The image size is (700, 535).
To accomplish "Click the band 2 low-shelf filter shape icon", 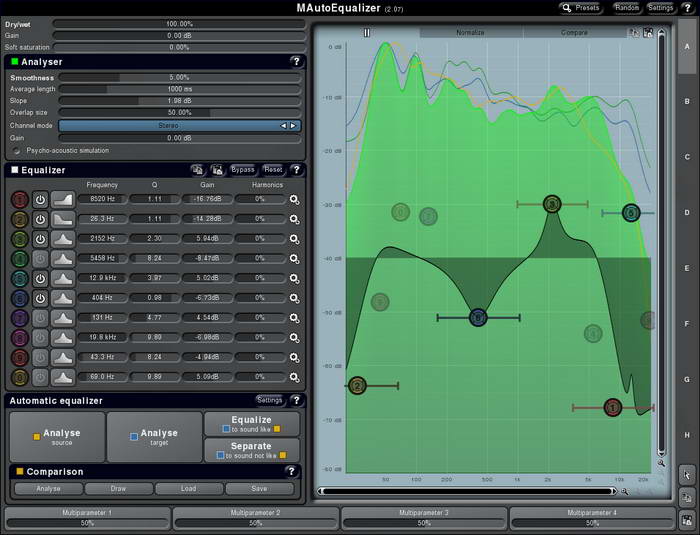I will pos(63,219).
